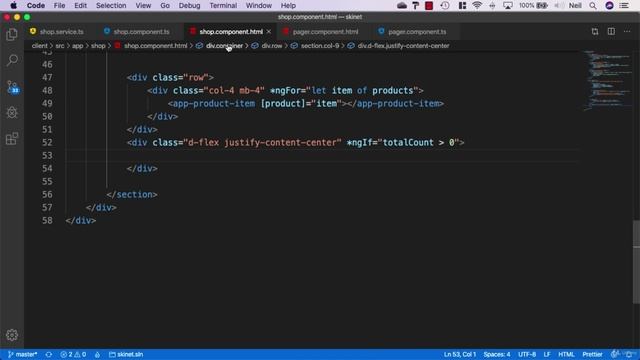
Task: Open the editor More Actions menu
Action: coord(627,31)
